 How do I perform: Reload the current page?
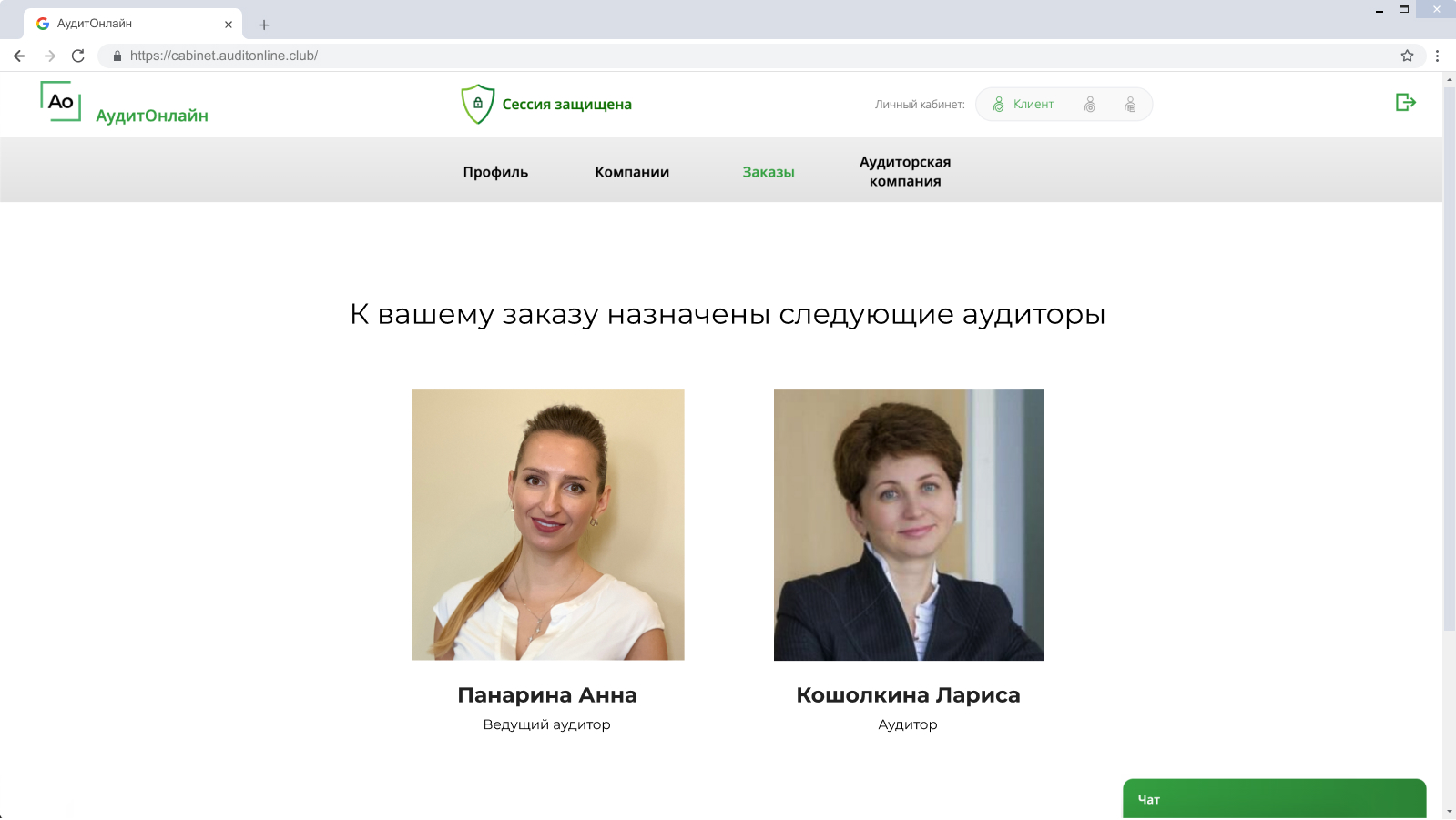78,56
